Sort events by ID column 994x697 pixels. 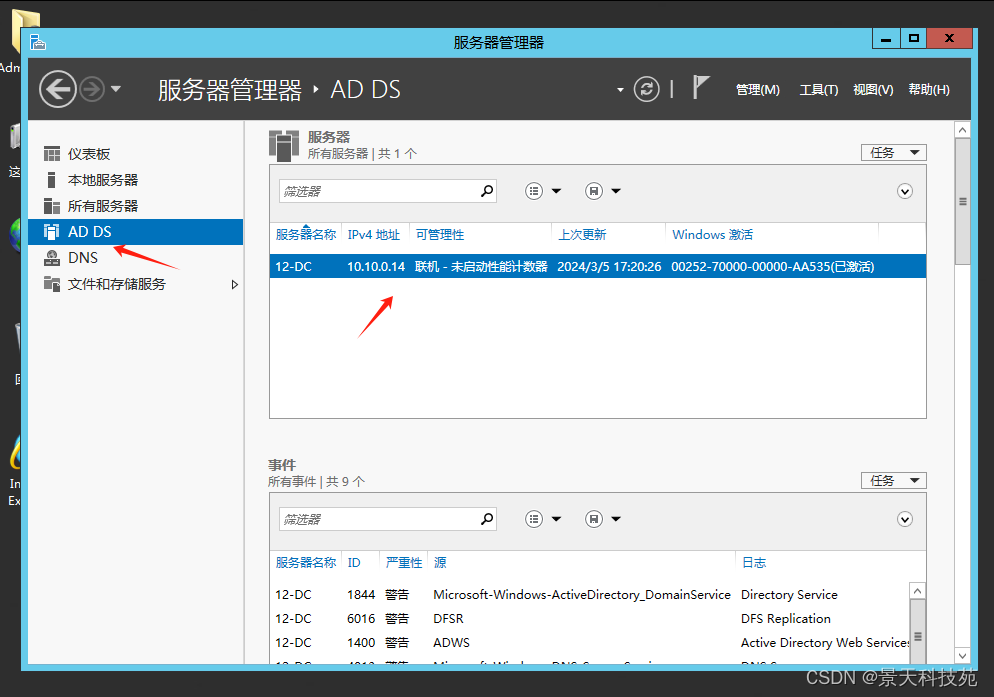click(354, 563)
